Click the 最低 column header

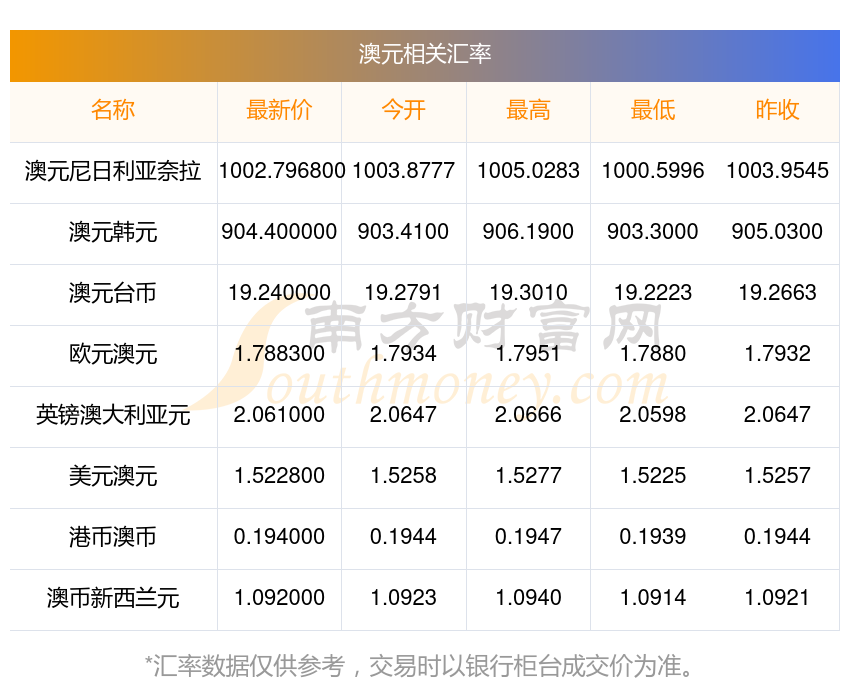coord(653,110)
